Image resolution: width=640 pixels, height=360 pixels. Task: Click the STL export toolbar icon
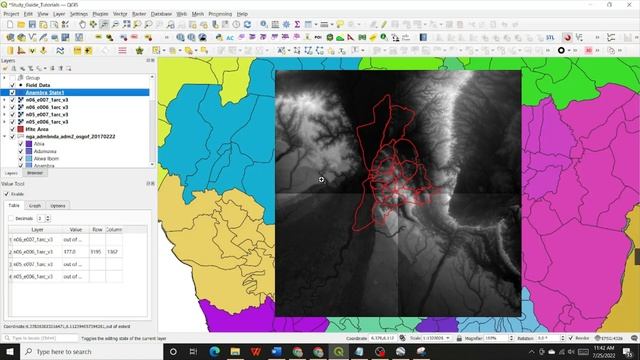click(x=550, y=38)
